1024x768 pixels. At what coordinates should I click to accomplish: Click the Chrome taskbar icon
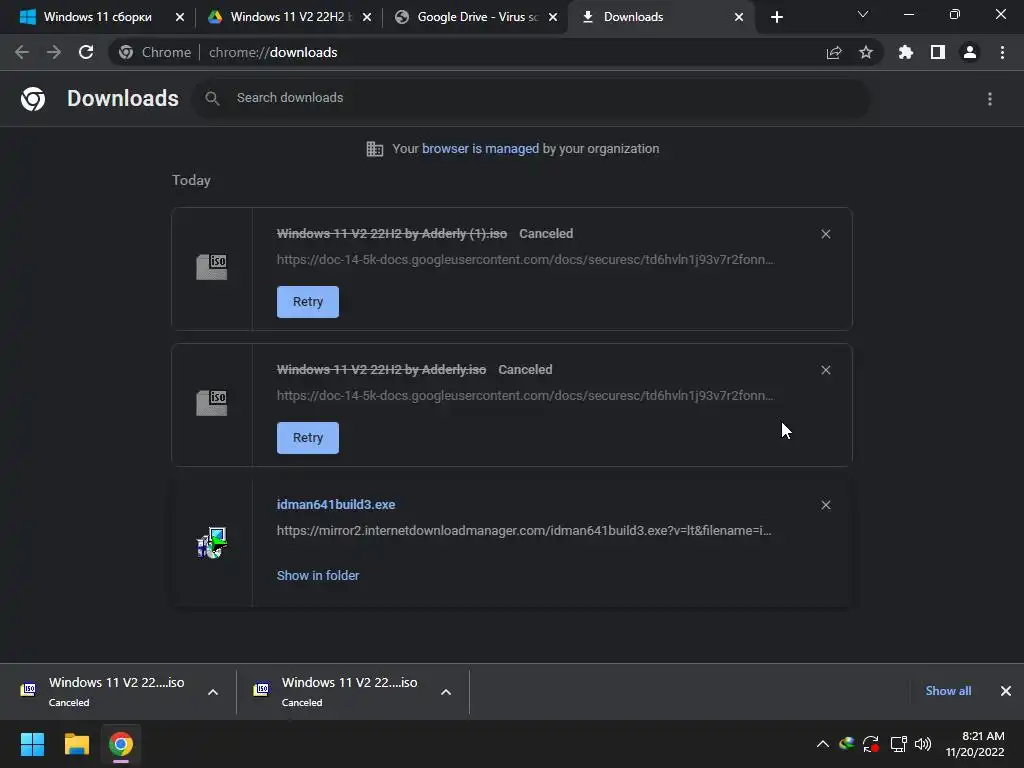click(x=121, y=744)
